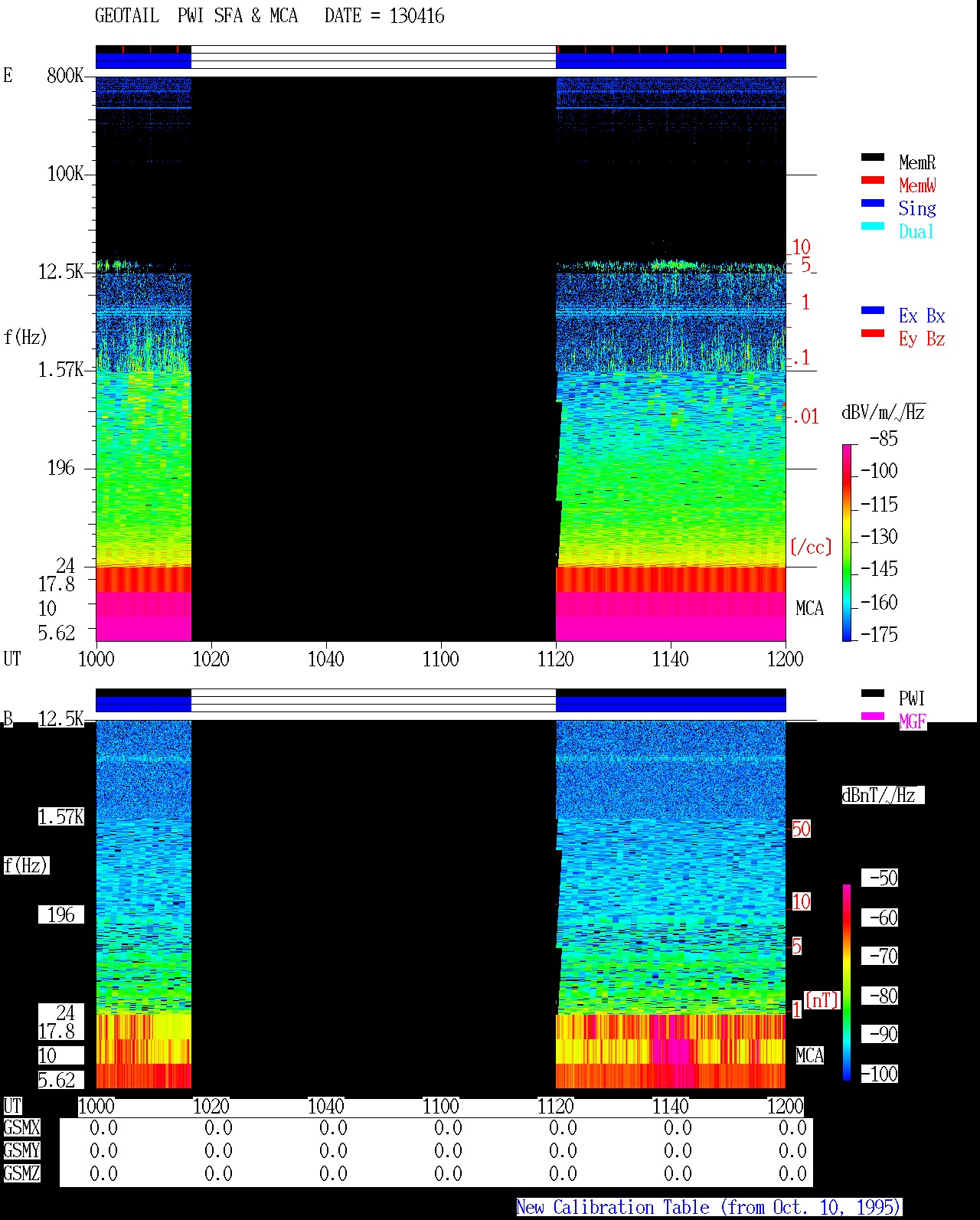Image resolution: width=980 pixels, height=1220 pixels.
Task: Select the MemW legend label
Action: pyautogui.click(x=917, y=185)
